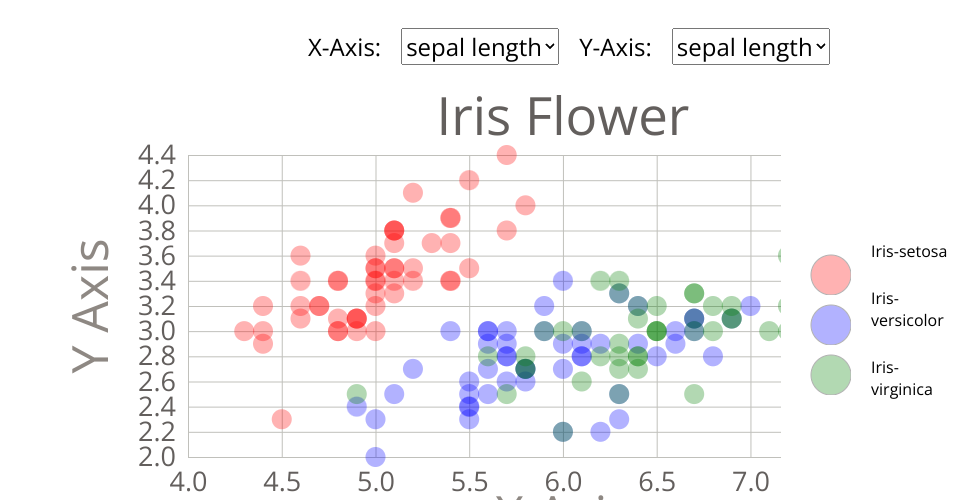Click the "Iris Flower" chart title
Viewport: 960px width, 500px height.
[562, 118]
